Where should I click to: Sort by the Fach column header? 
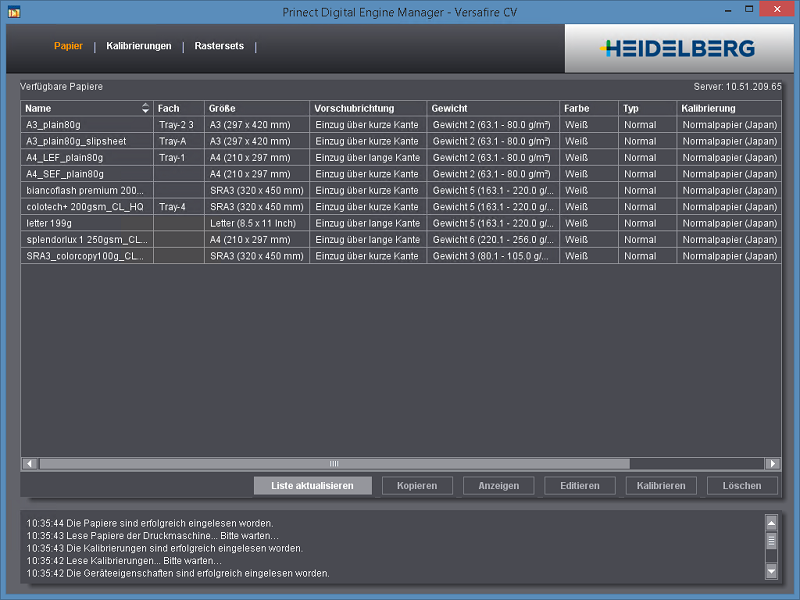pos(179,108)
